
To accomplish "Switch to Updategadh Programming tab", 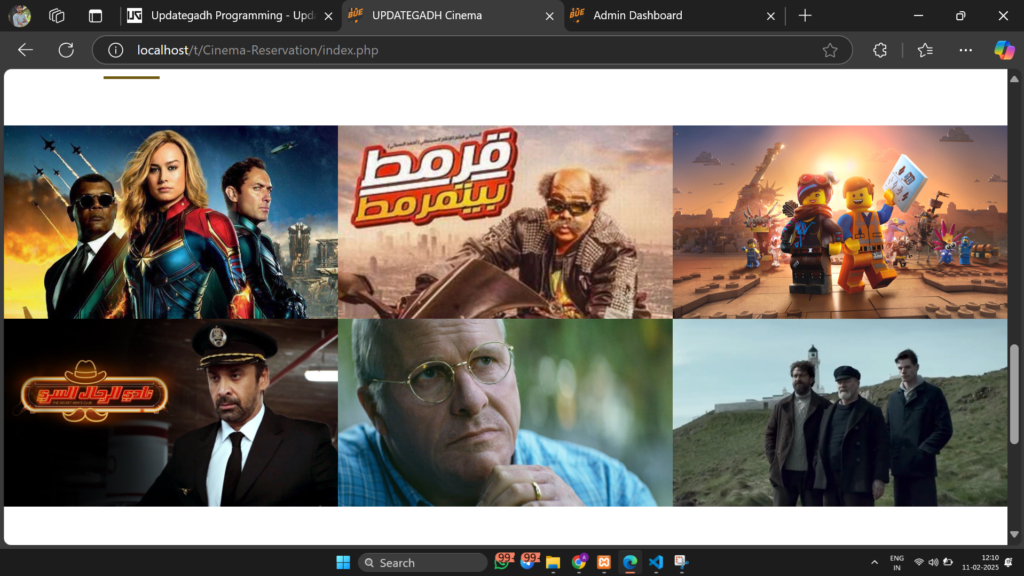I will (230, 16).
